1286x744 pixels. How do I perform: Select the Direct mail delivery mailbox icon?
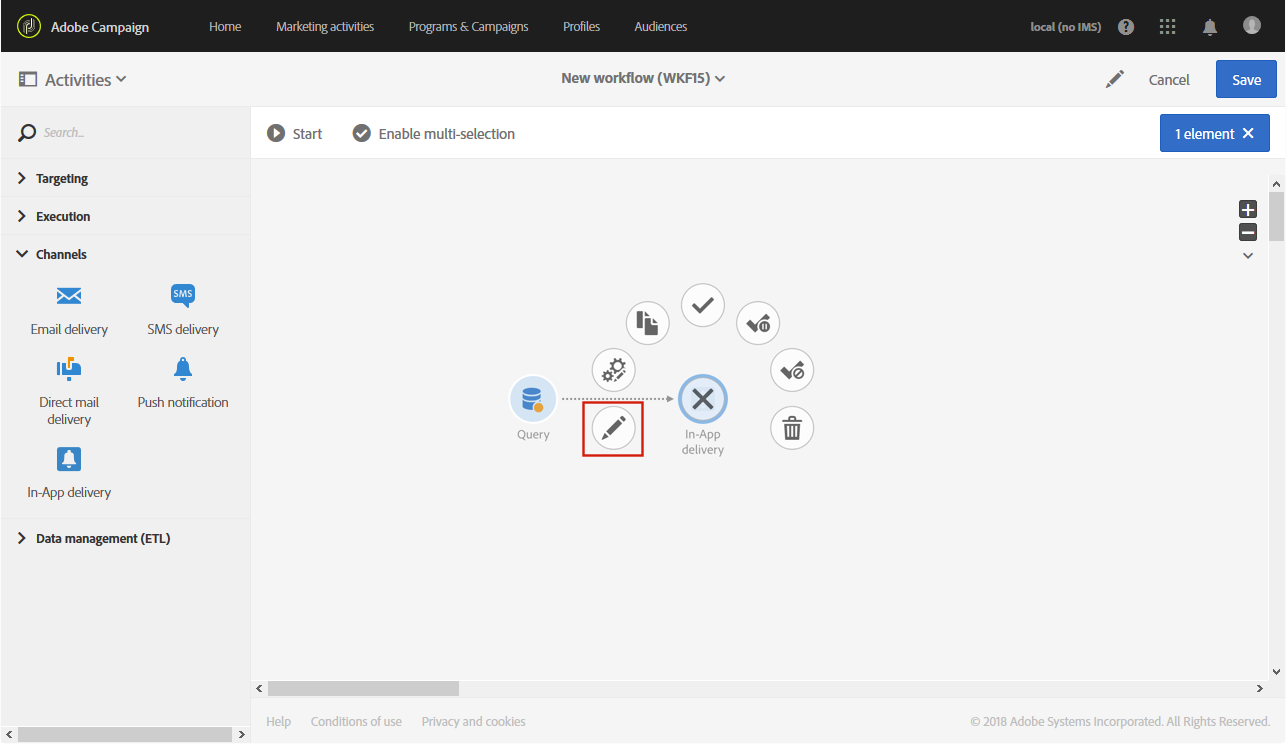tap(69, 370)
